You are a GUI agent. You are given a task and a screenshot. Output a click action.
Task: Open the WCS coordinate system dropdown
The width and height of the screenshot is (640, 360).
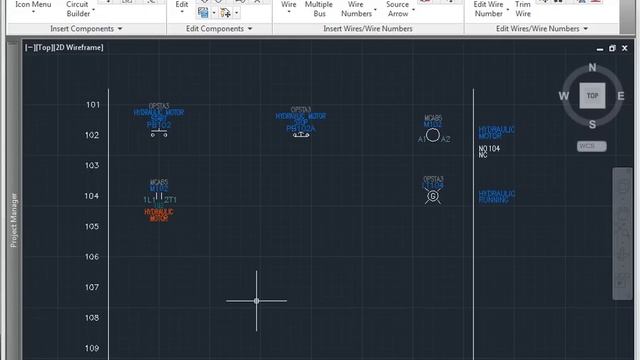591,146
